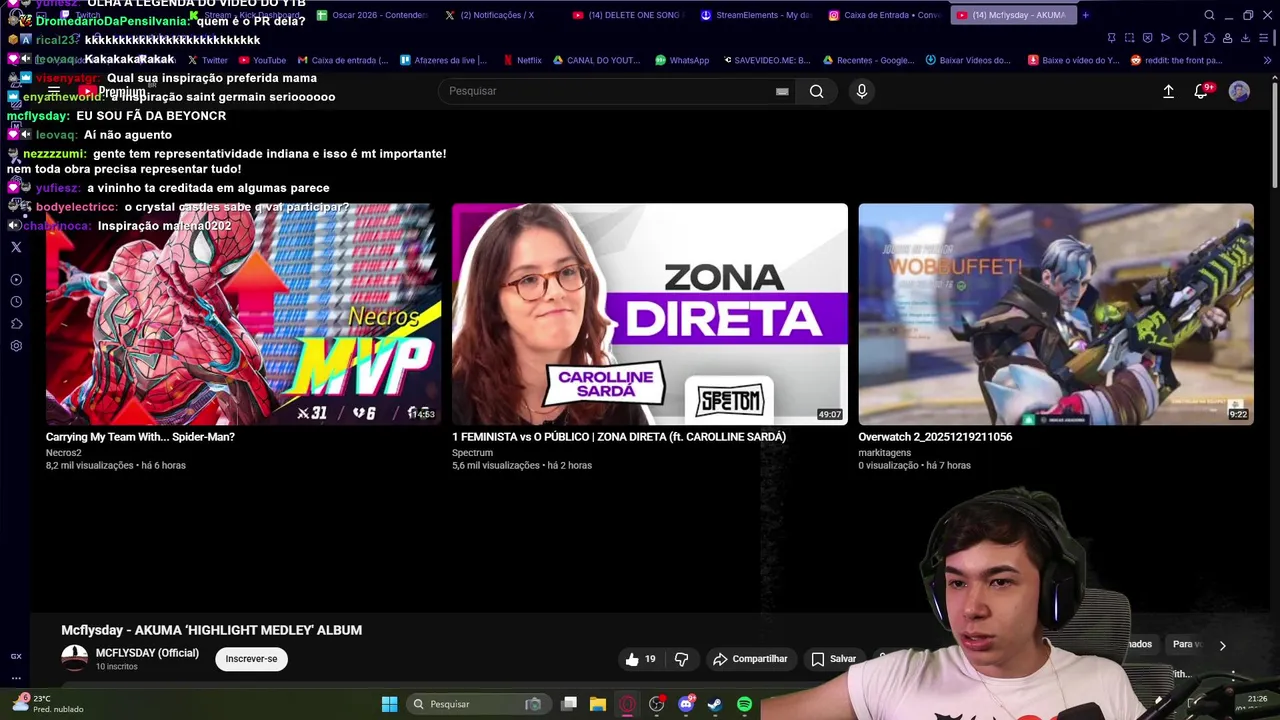This screenshot has height=720, width=1280.
Task: Click the on-screen keyboard icon in search box
Action: pyautogui.click(x=782, y=91)
